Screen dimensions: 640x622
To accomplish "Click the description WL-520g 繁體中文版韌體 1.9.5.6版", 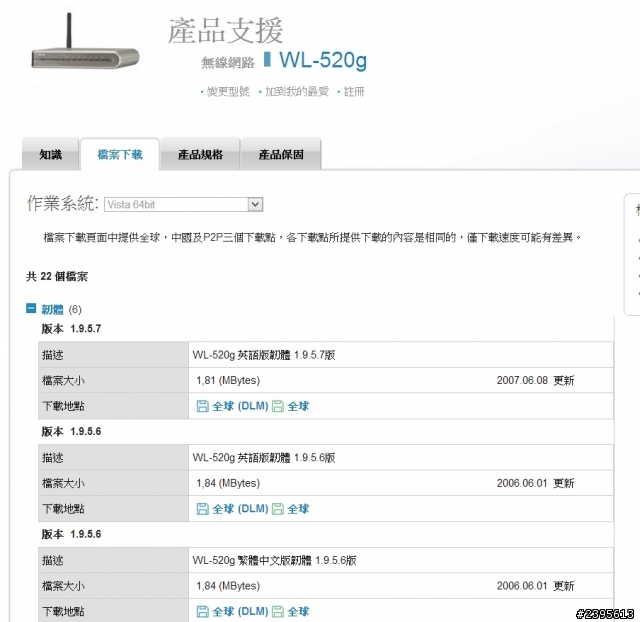I will point(274,560).
